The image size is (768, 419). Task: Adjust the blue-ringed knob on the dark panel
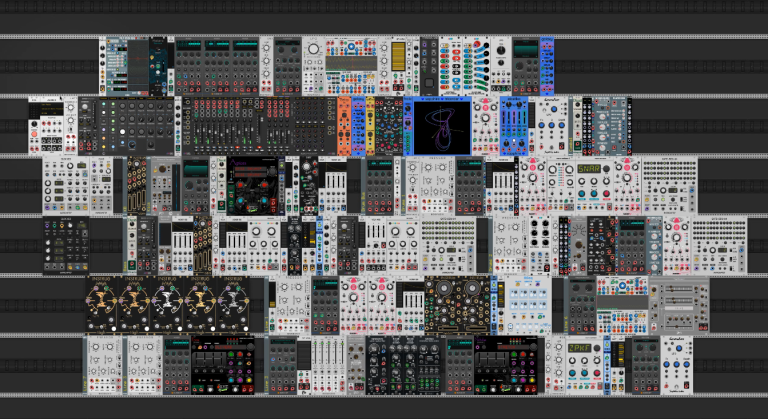coord(131,145)
